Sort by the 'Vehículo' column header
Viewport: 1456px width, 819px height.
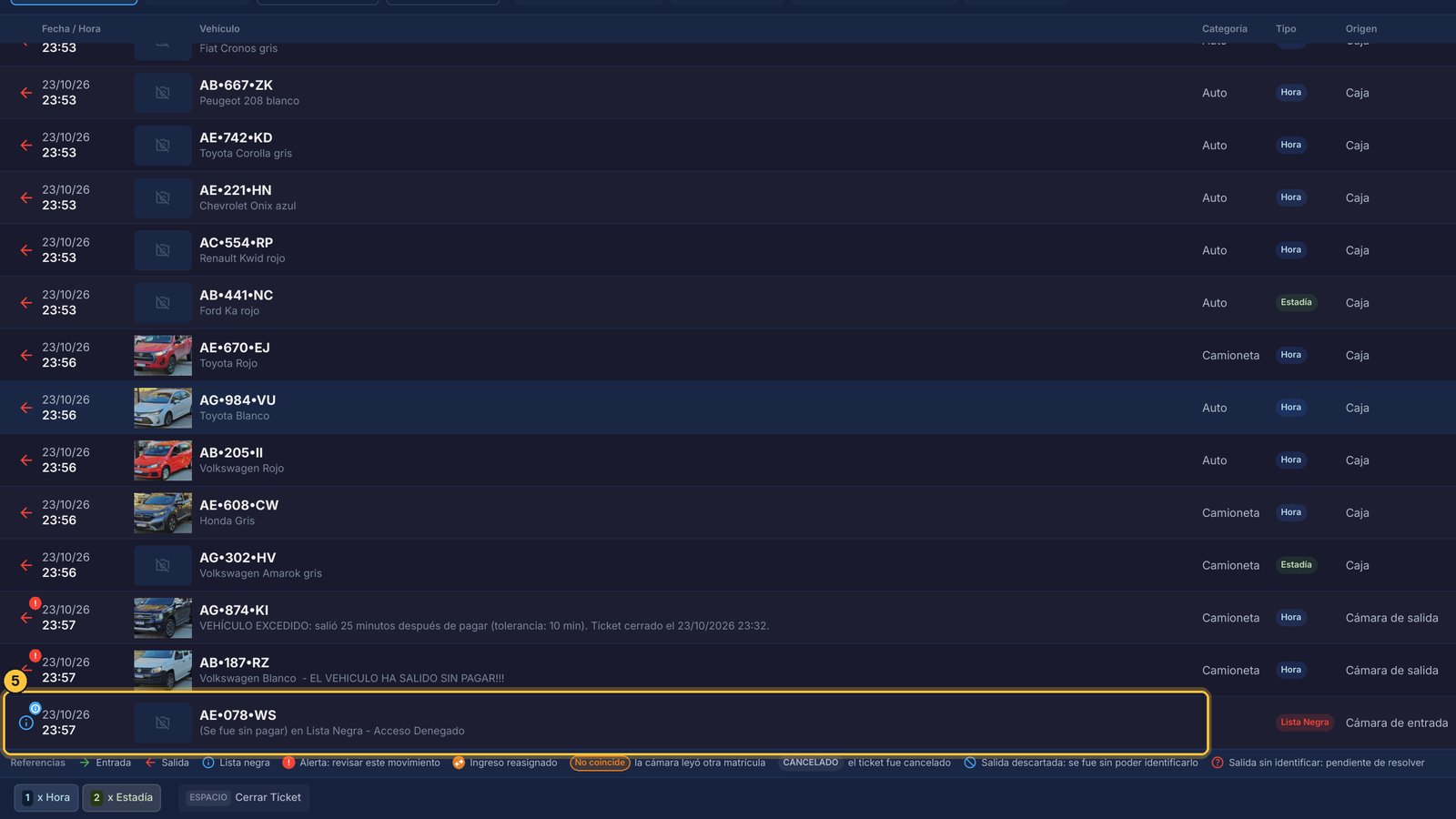point(219,29)
